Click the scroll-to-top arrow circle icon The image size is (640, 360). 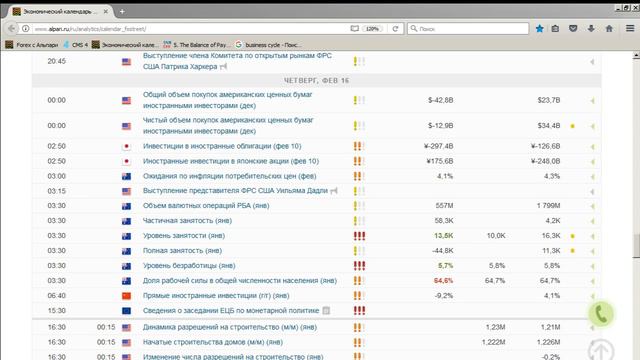(601, 350)
